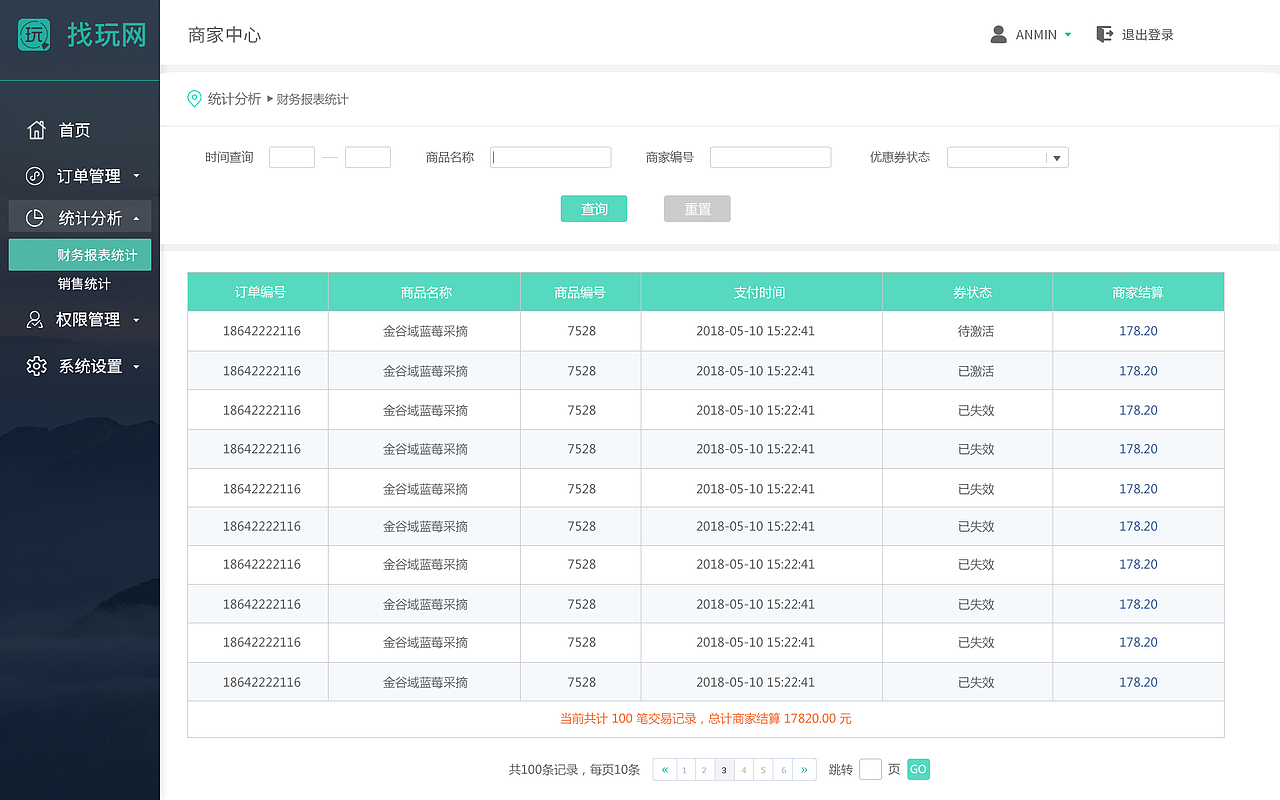Viewport: 1280px width, 800px height.
Task: Click the 商品名称 column header
Action: 426,292
